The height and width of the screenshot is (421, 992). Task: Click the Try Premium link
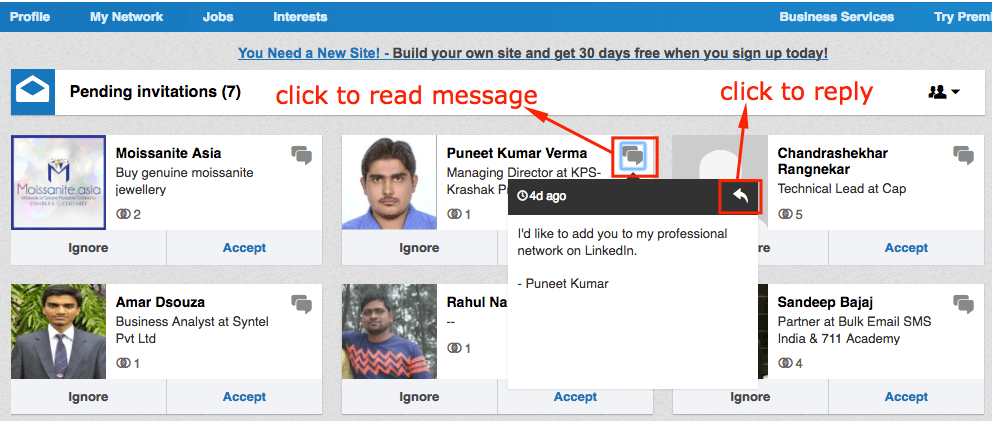[x=963, y=17]
